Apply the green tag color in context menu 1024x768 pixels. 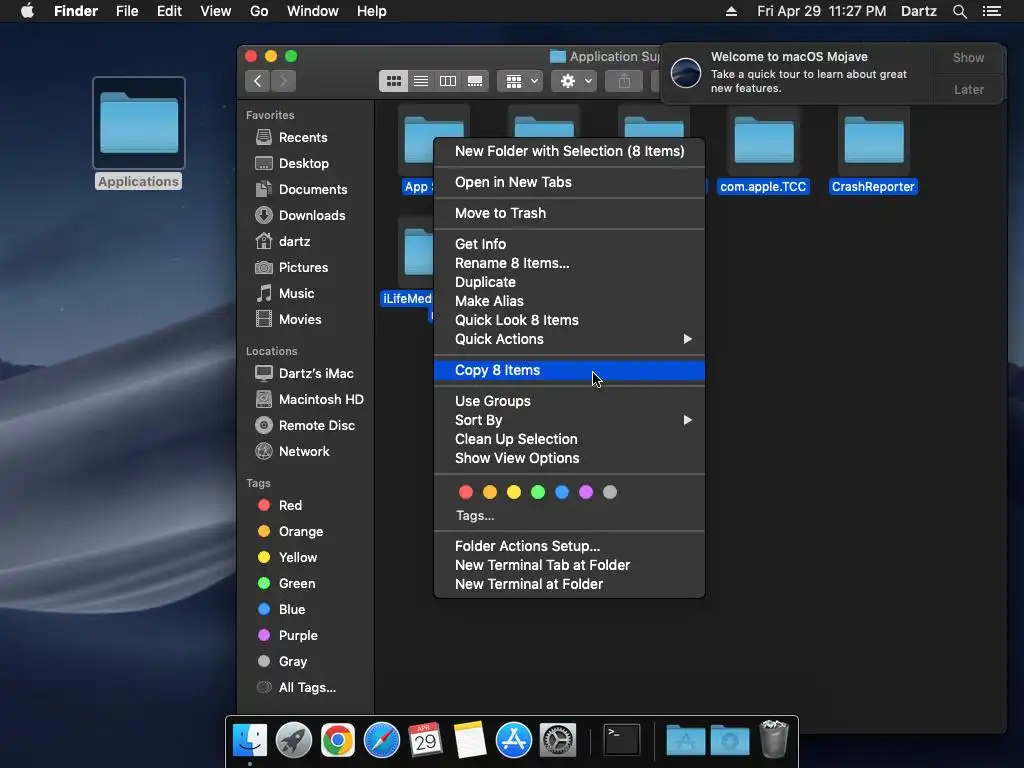point(538,492)
